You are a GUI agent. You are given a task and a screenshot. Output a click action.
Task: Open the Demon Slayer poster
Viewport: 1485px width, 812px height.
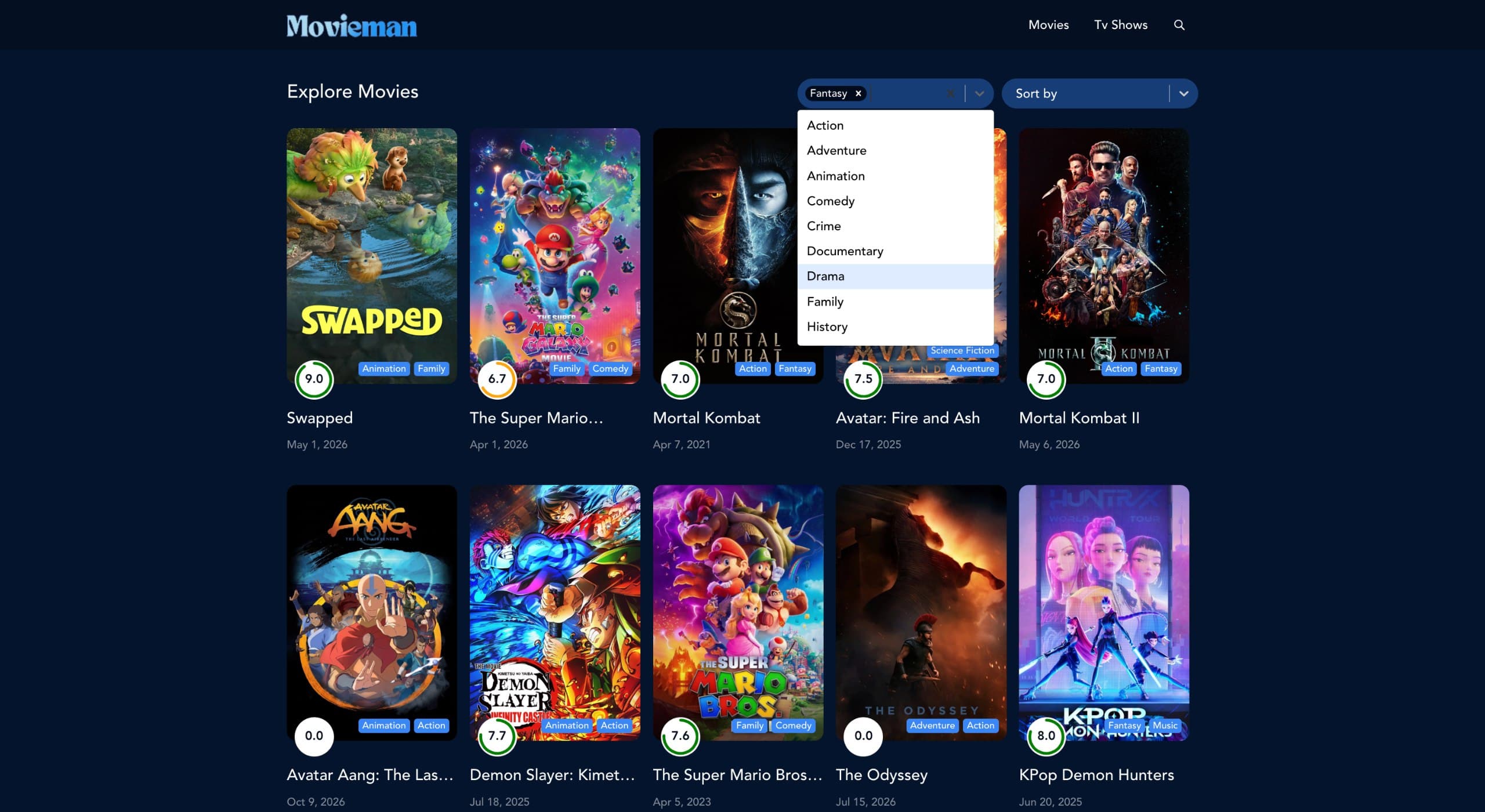555,612
